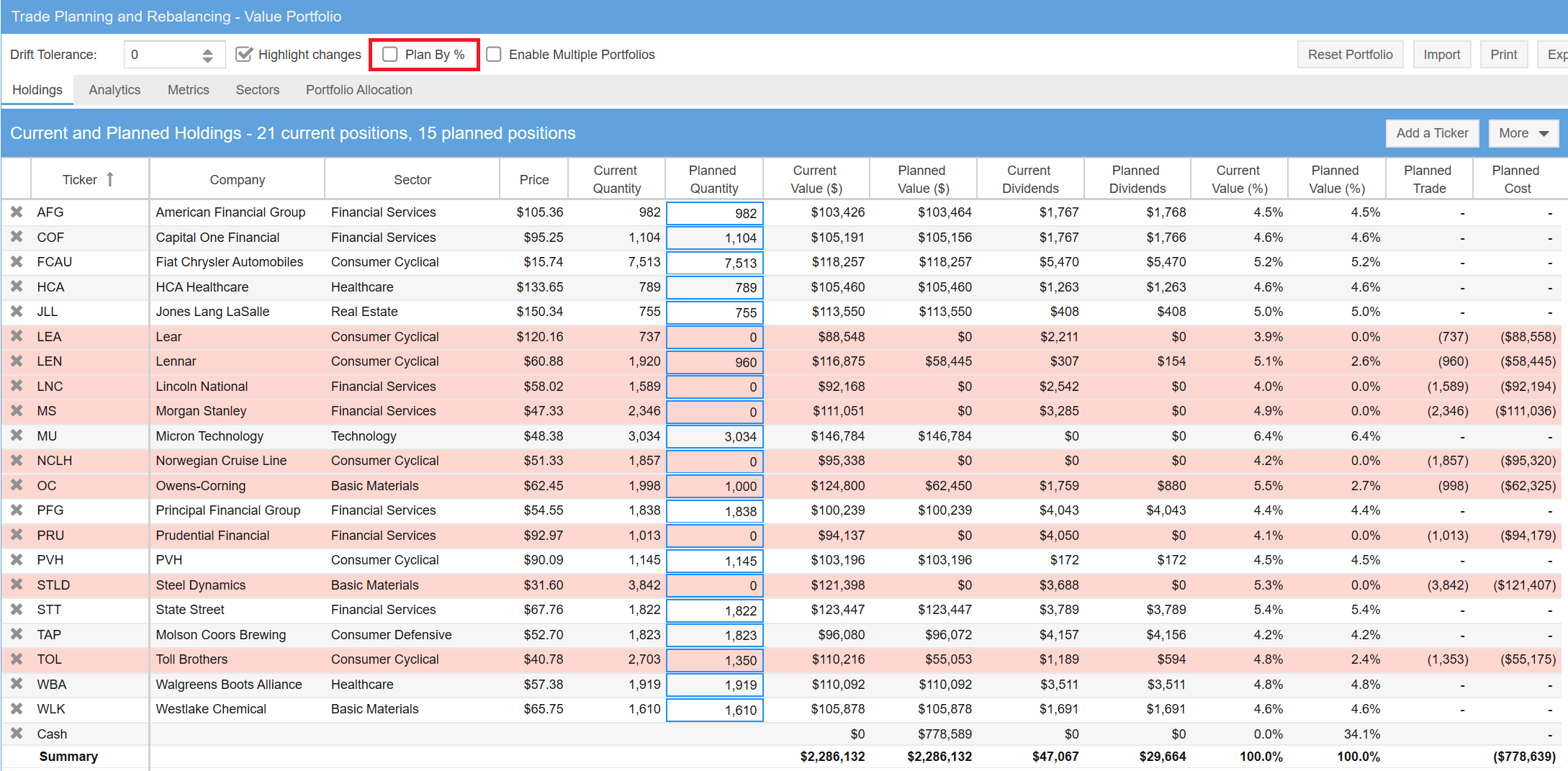Screen dimensions: 1568x771
Task: Click the Import button
Action: (1442, 55)
